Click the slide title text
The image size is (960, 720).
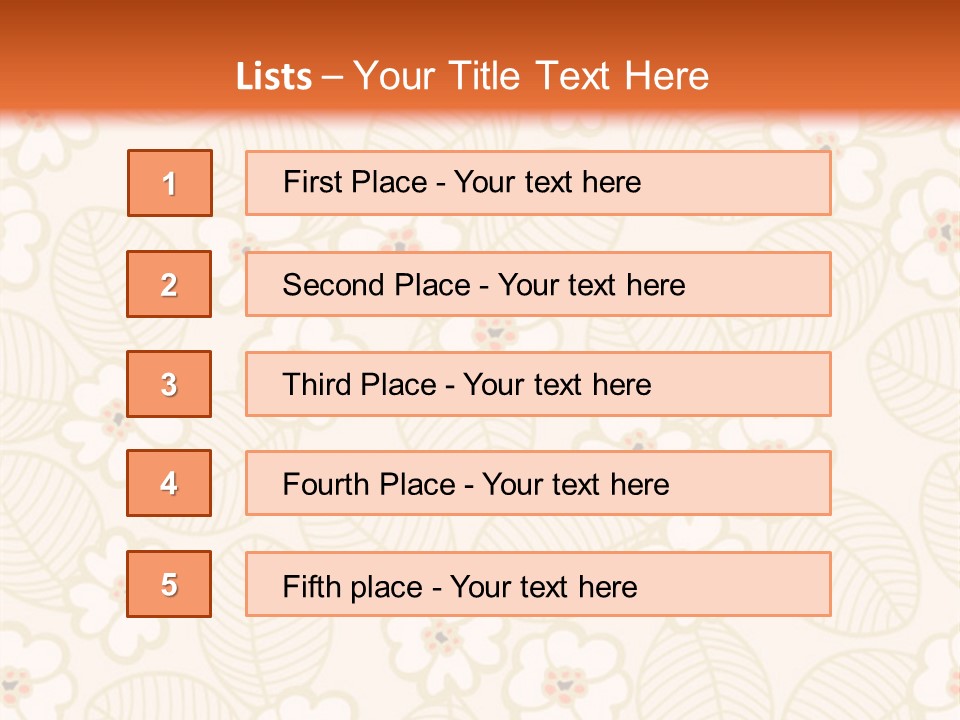click(472, 76)
